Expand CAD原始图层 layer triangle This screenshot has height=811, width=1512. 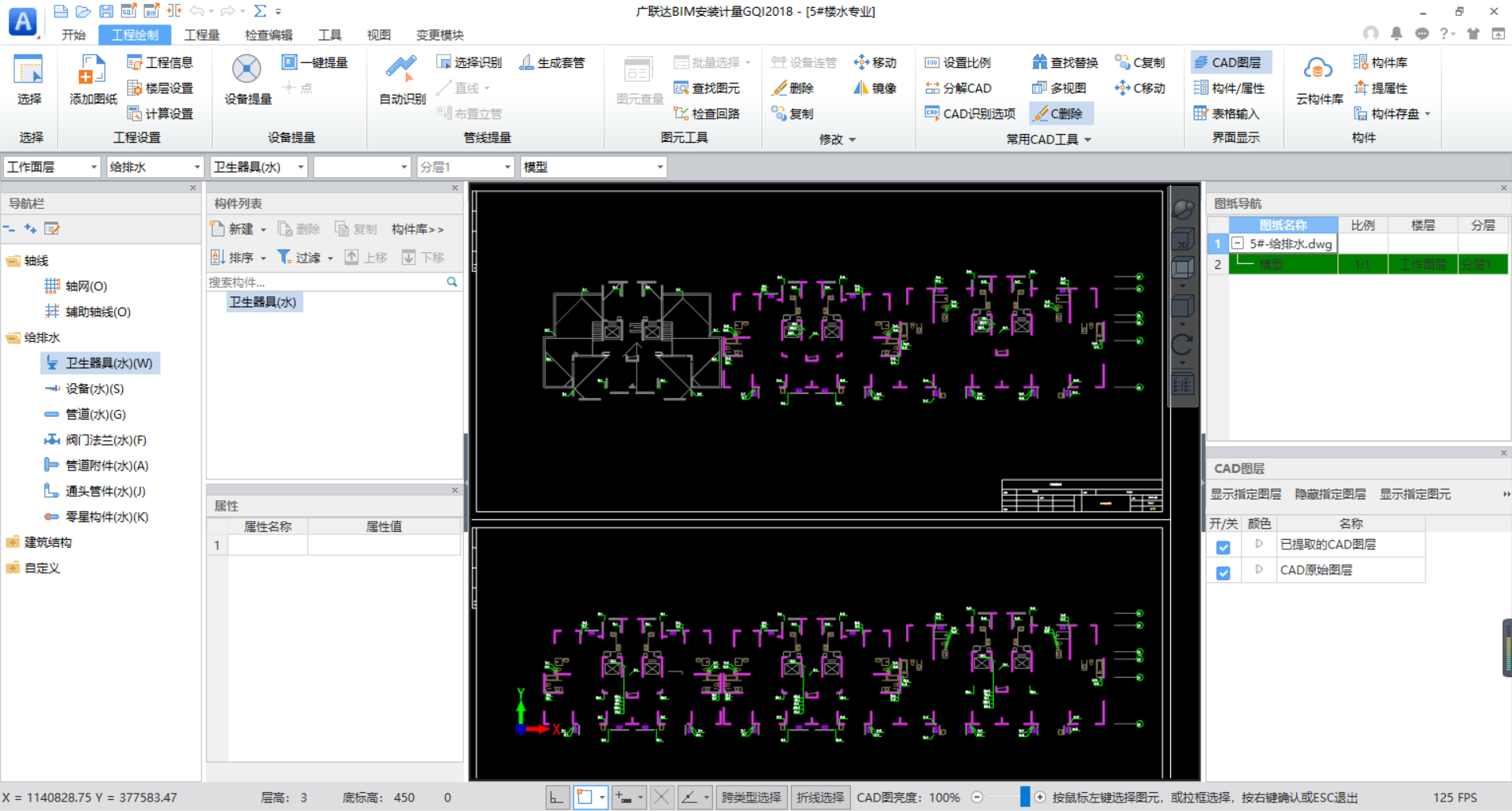(x=1258, y=569)
